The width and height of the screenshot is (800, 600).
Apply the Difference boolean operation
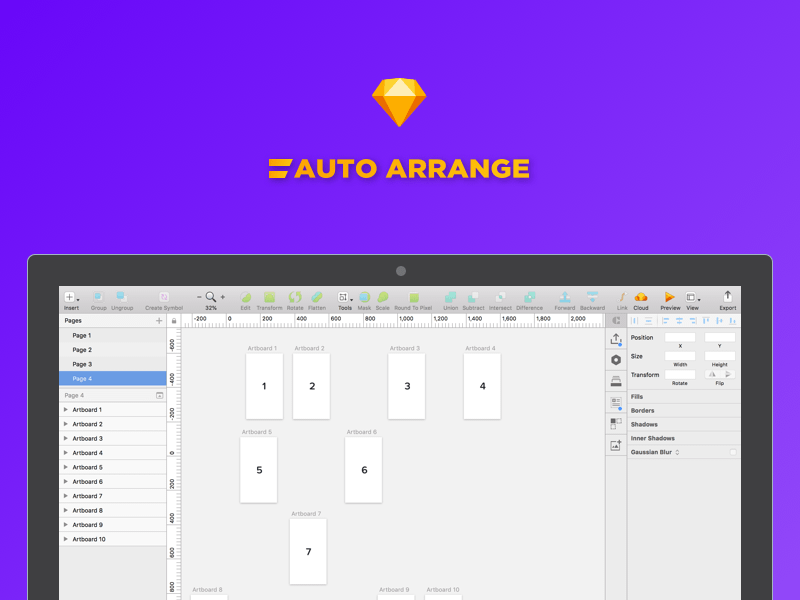click(x=530, y=297)
